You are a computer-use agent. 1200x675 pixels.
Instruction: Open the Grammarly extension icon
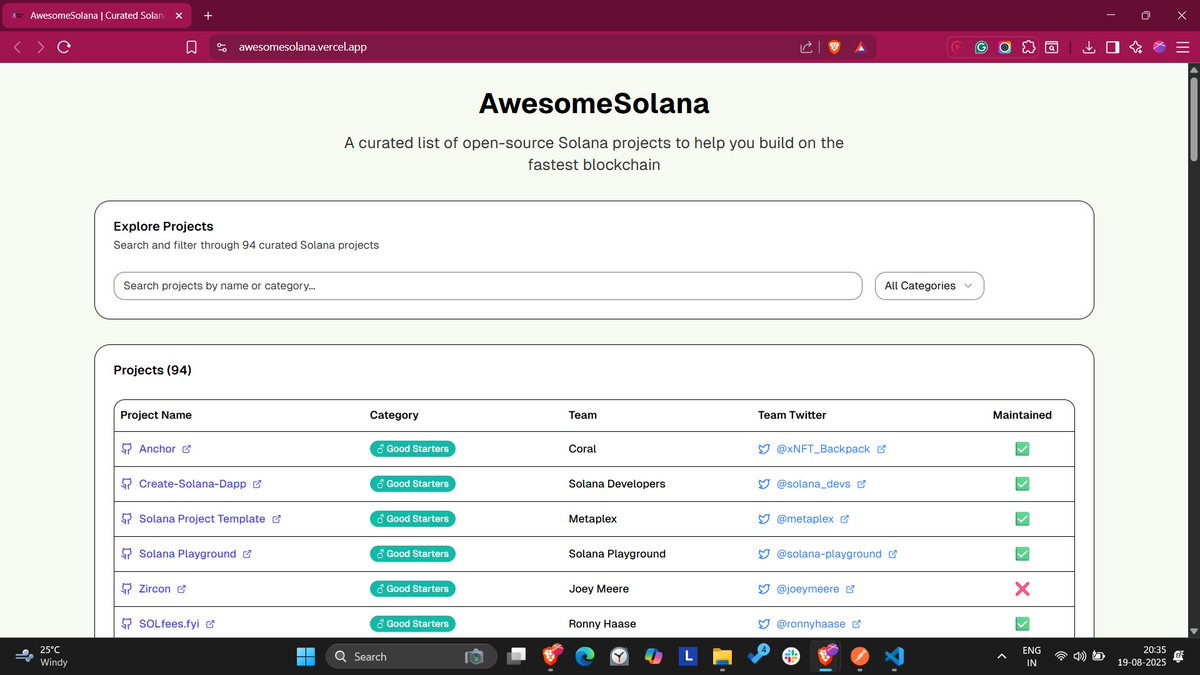point(981,47)
